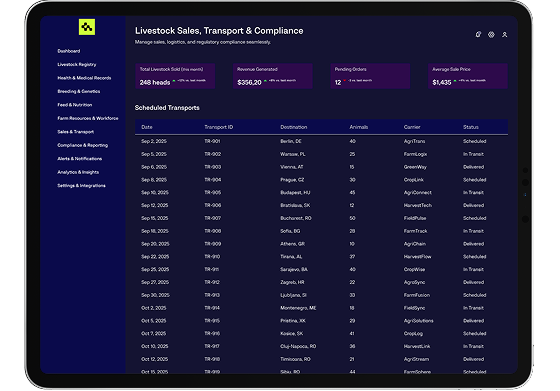Open Farm Resources & Workforce page

click(x=88, y=118)
